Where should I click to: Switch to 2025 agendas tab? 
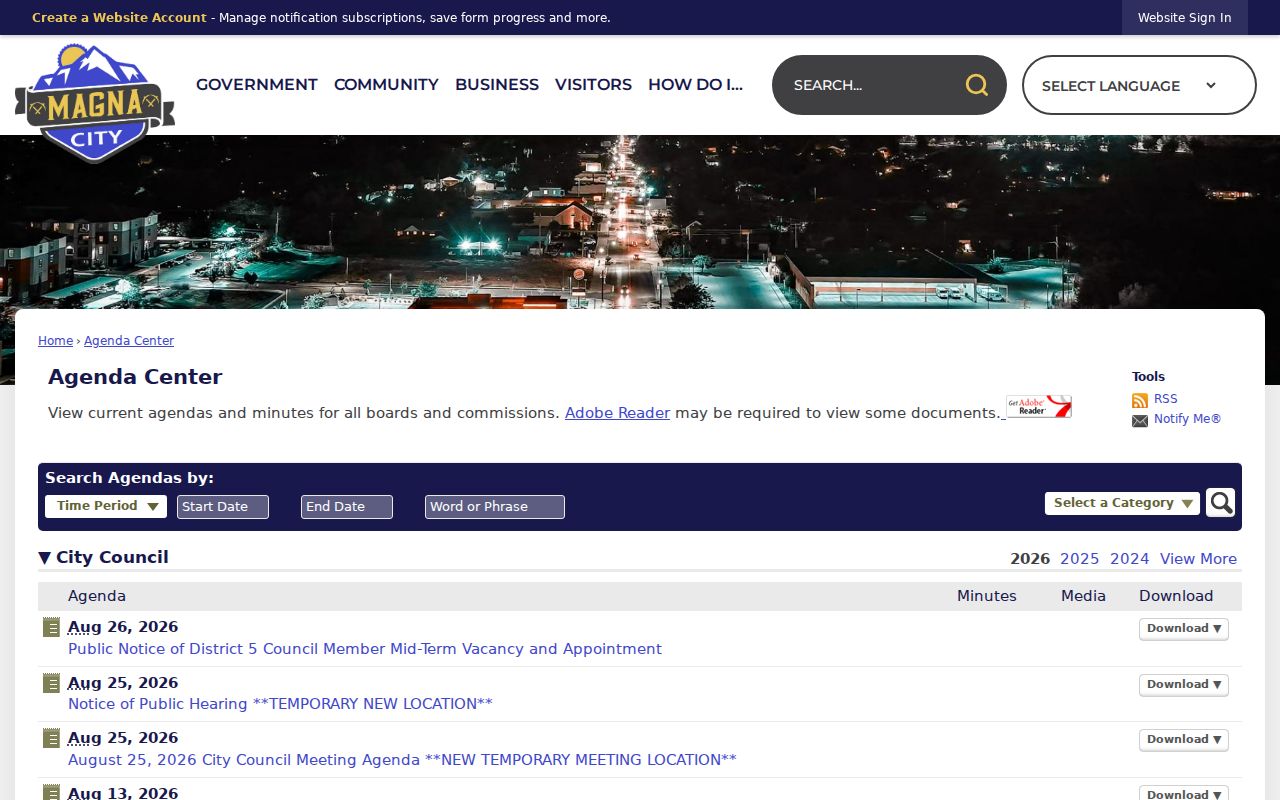tap(1079, 559)
